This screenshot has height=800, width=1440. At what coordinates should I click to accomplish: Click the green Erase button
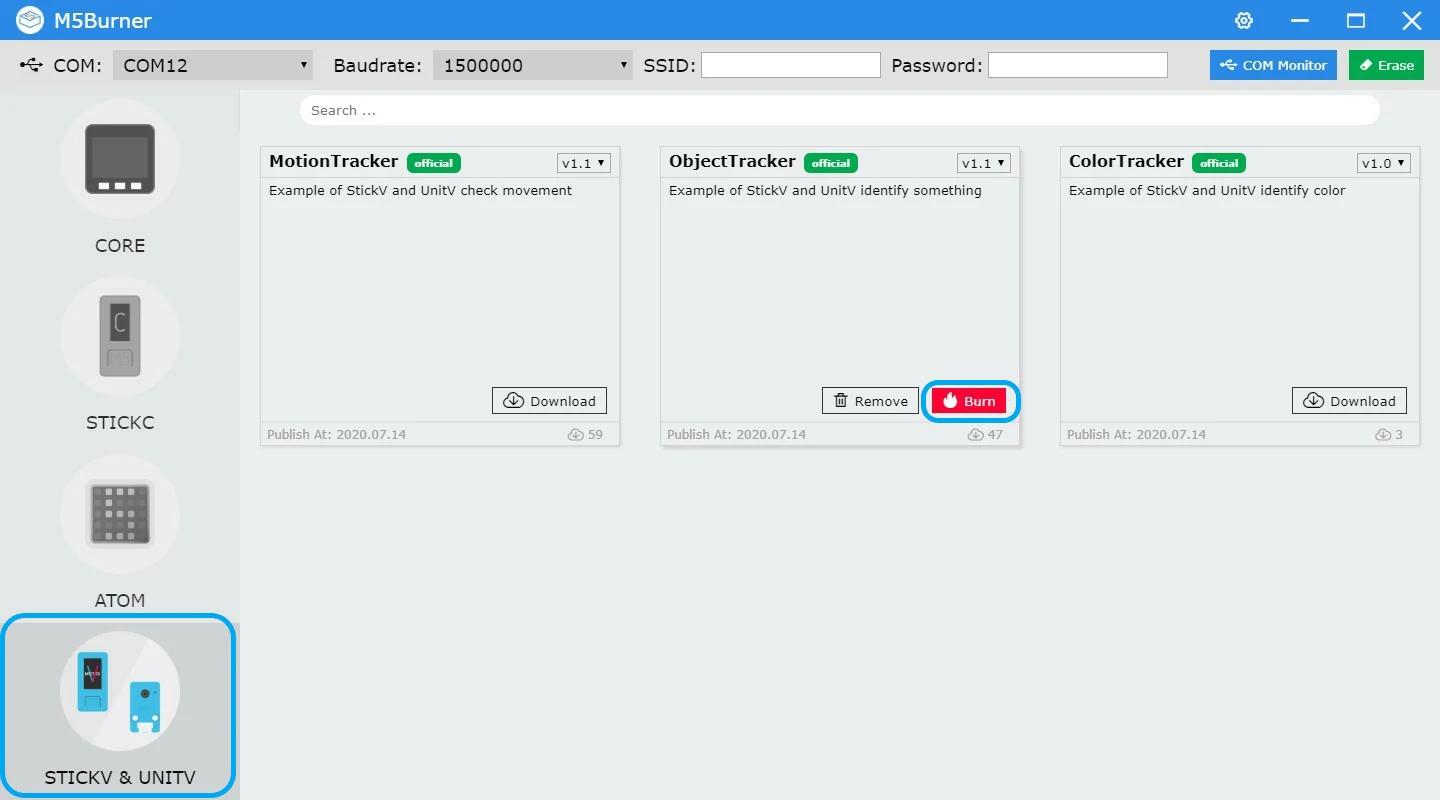(x=1386, y=65)
